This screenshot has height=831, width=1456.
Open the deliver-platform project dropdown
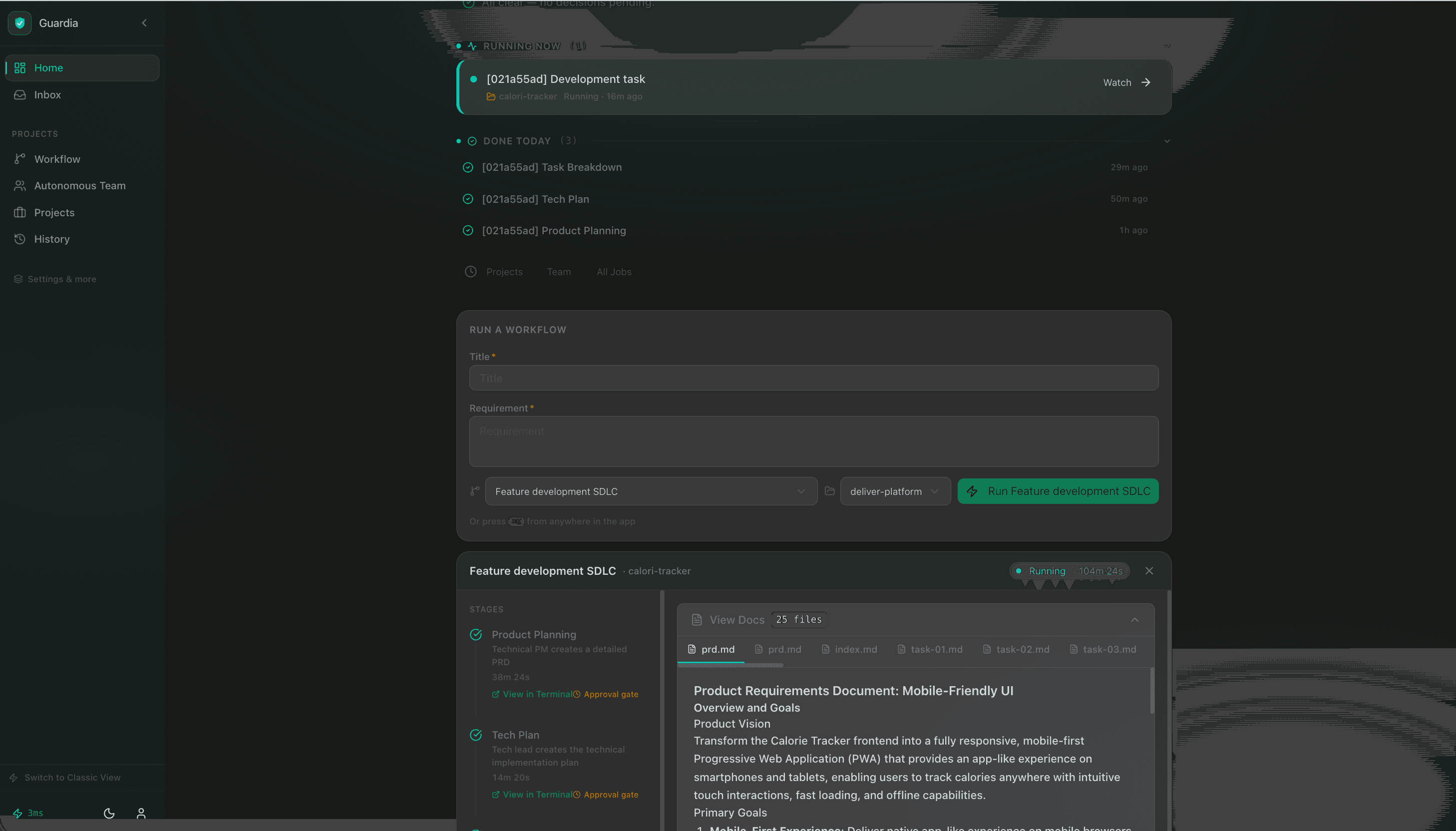point(895,491)
